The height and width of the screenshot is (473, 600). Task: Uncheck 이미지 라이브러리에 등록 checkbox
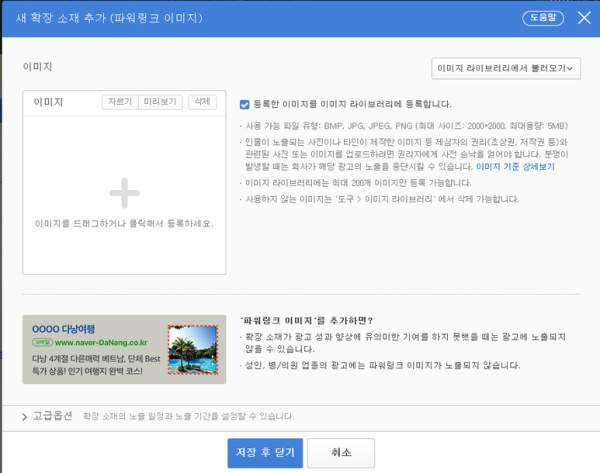[245, 104]
